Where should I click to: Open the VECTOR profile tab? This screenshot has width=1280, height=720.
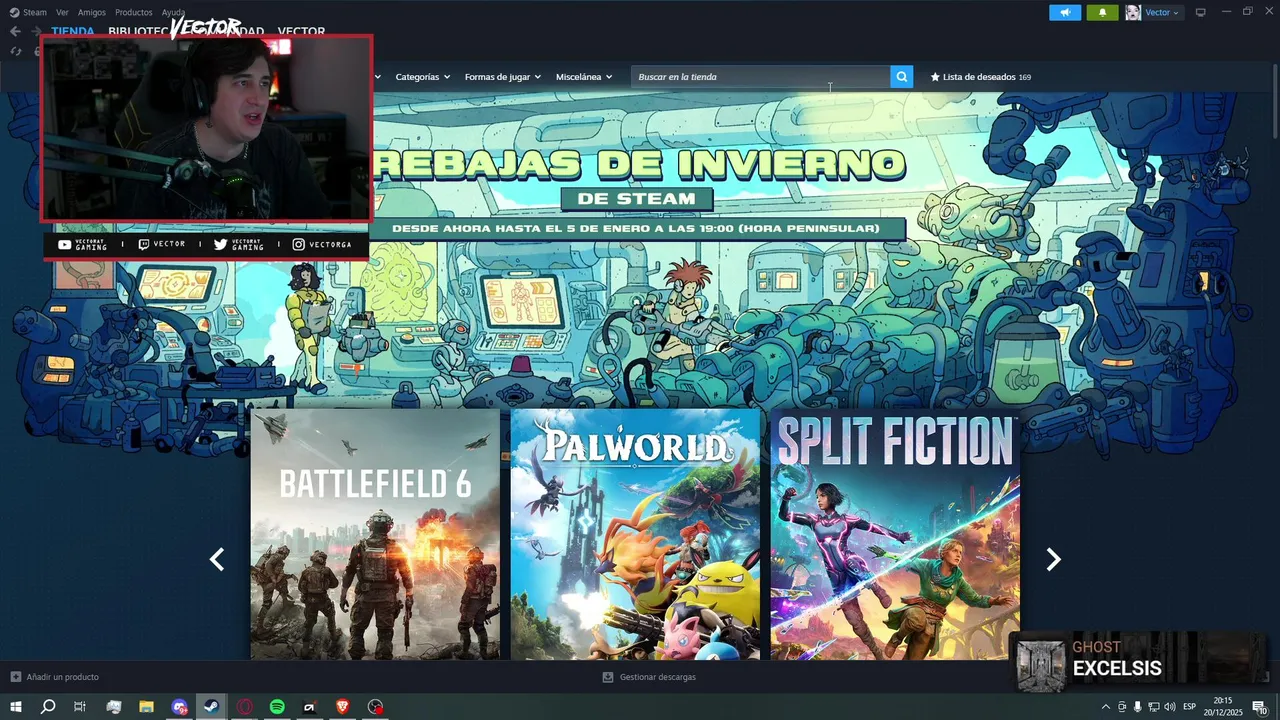click(x=301, y=31)
